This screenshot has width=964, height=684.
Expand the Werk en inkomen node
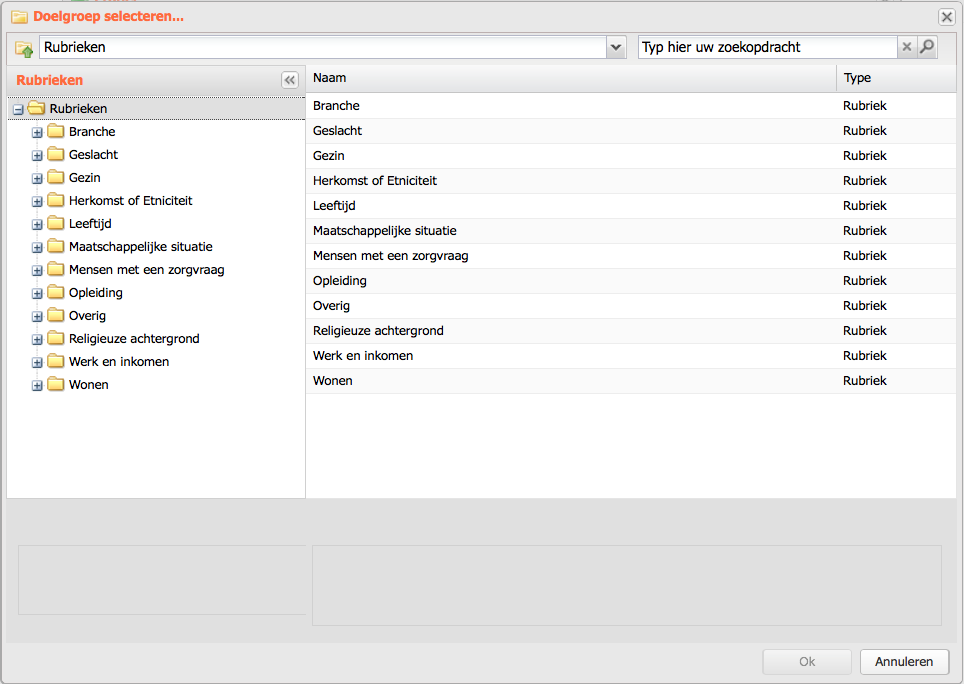pyautogui.click(x=37, y=363)
